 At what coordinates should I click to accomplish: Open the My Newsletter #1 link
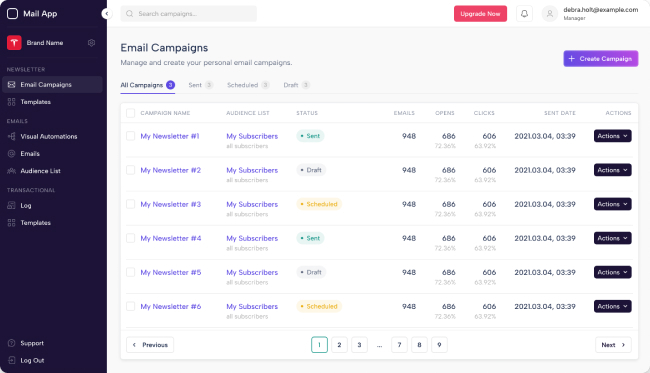pos(170,136)
